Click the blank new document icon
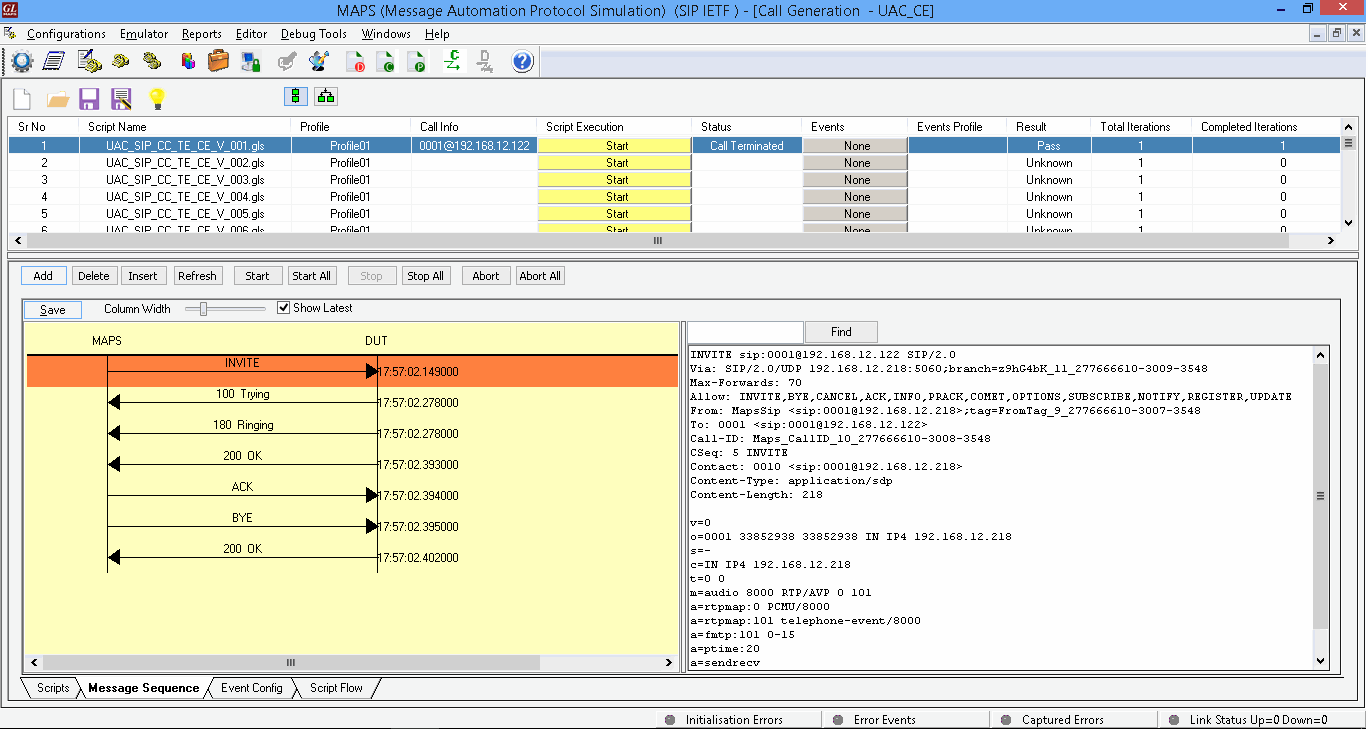The image size is (1368, 729). (23, 98)
